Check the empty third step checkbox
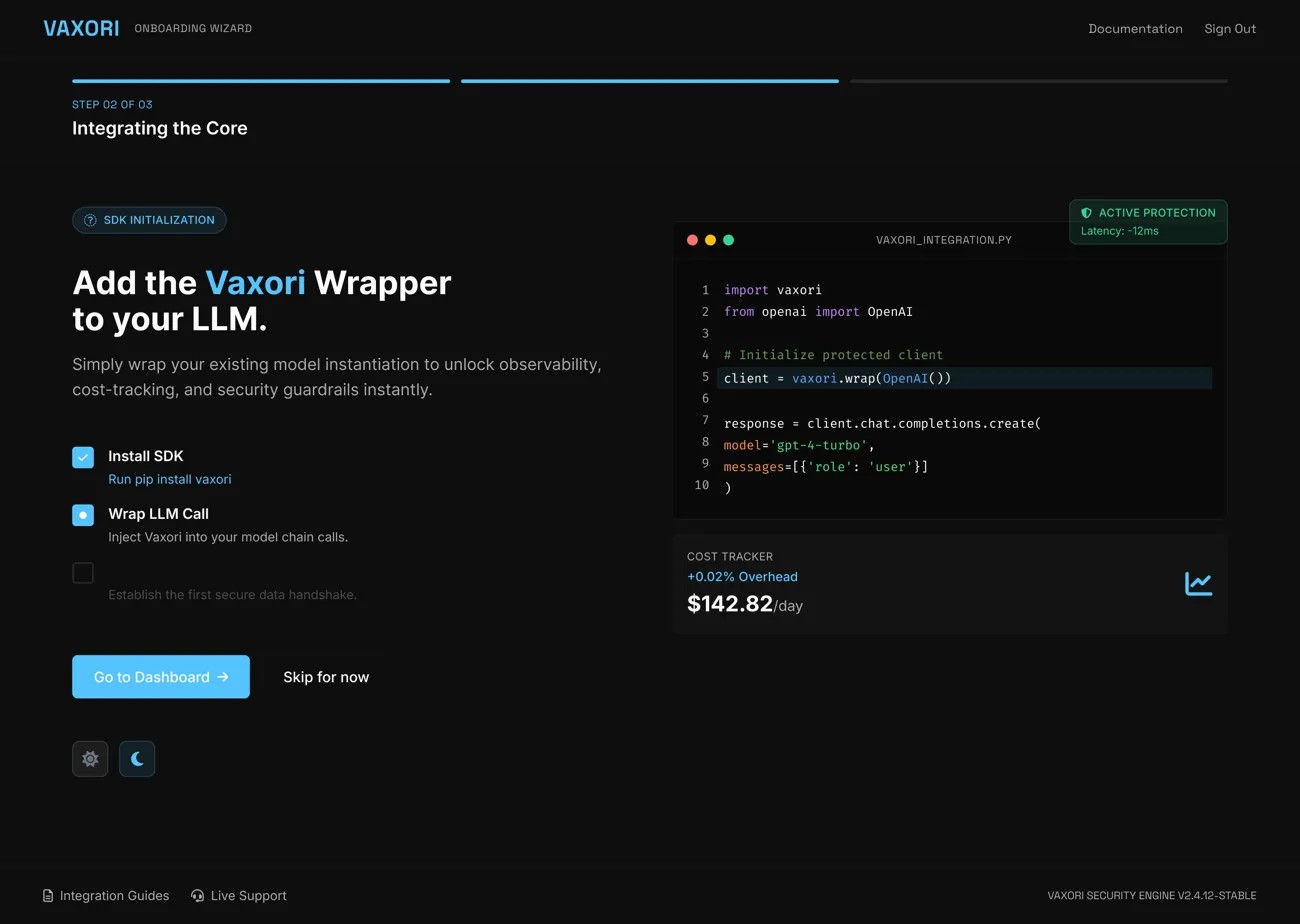 (83, 573)
